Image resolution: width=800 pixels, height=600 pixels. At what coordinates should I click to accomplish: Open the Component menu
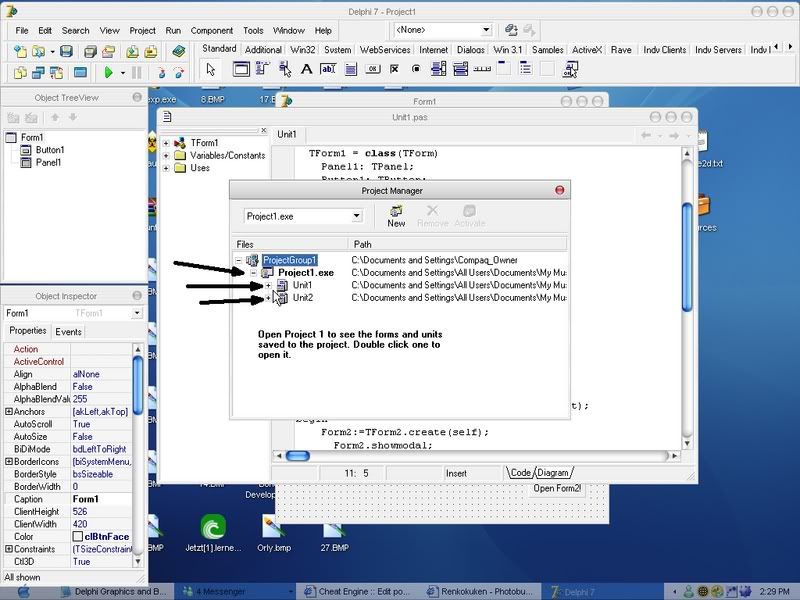click(211, 31)
